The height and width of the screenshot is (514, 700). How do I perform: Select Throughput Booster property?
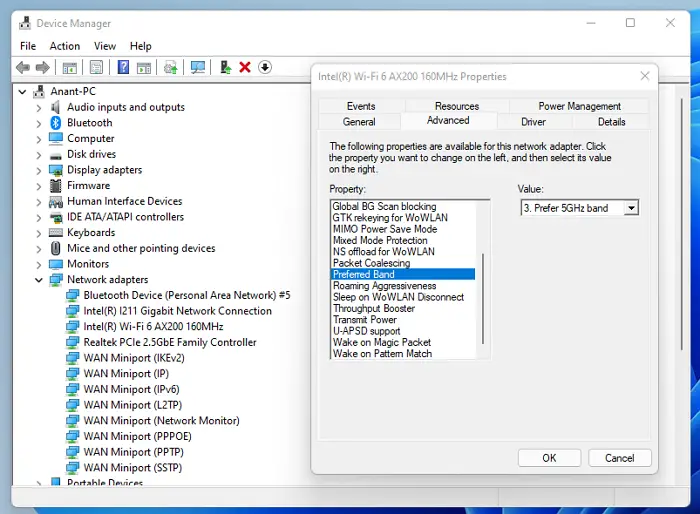click(x=374, y=308)
